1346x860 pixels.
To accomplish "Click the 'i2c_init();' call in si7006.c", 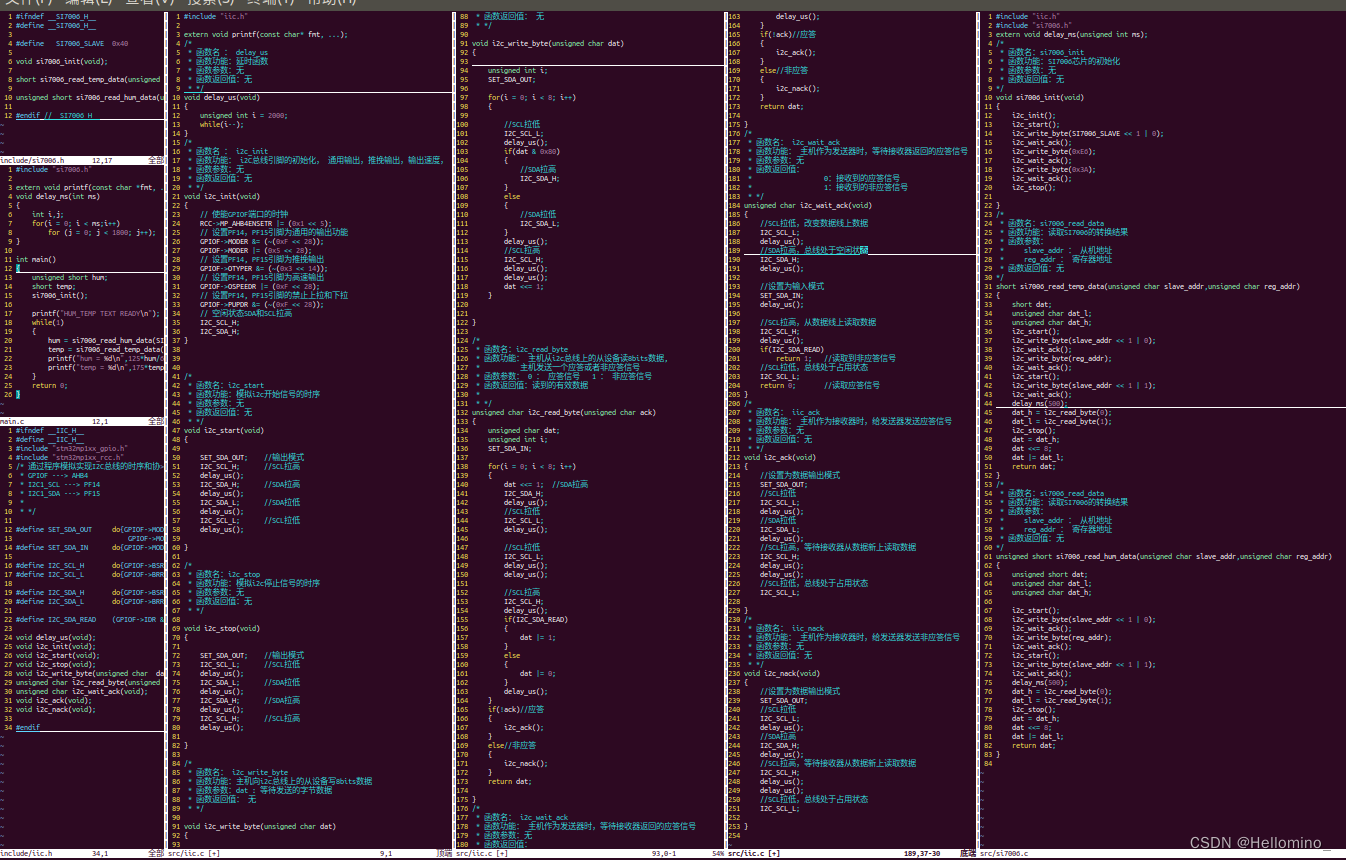I will coord(1032,115).
